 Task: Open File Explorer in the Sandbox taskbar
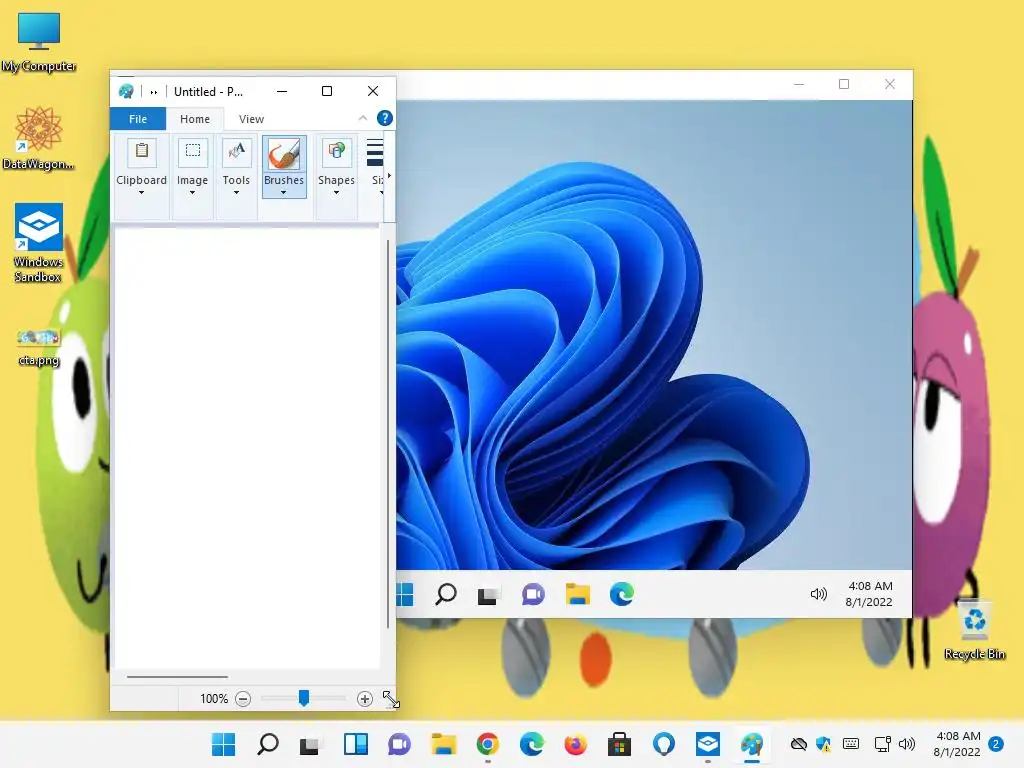[x=577, y=594]
